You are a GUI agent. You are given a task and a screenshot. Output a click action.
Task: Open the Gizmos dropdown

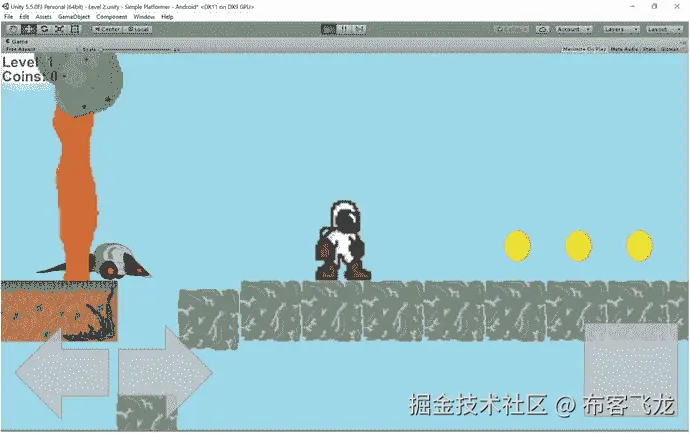pos(672,49)
